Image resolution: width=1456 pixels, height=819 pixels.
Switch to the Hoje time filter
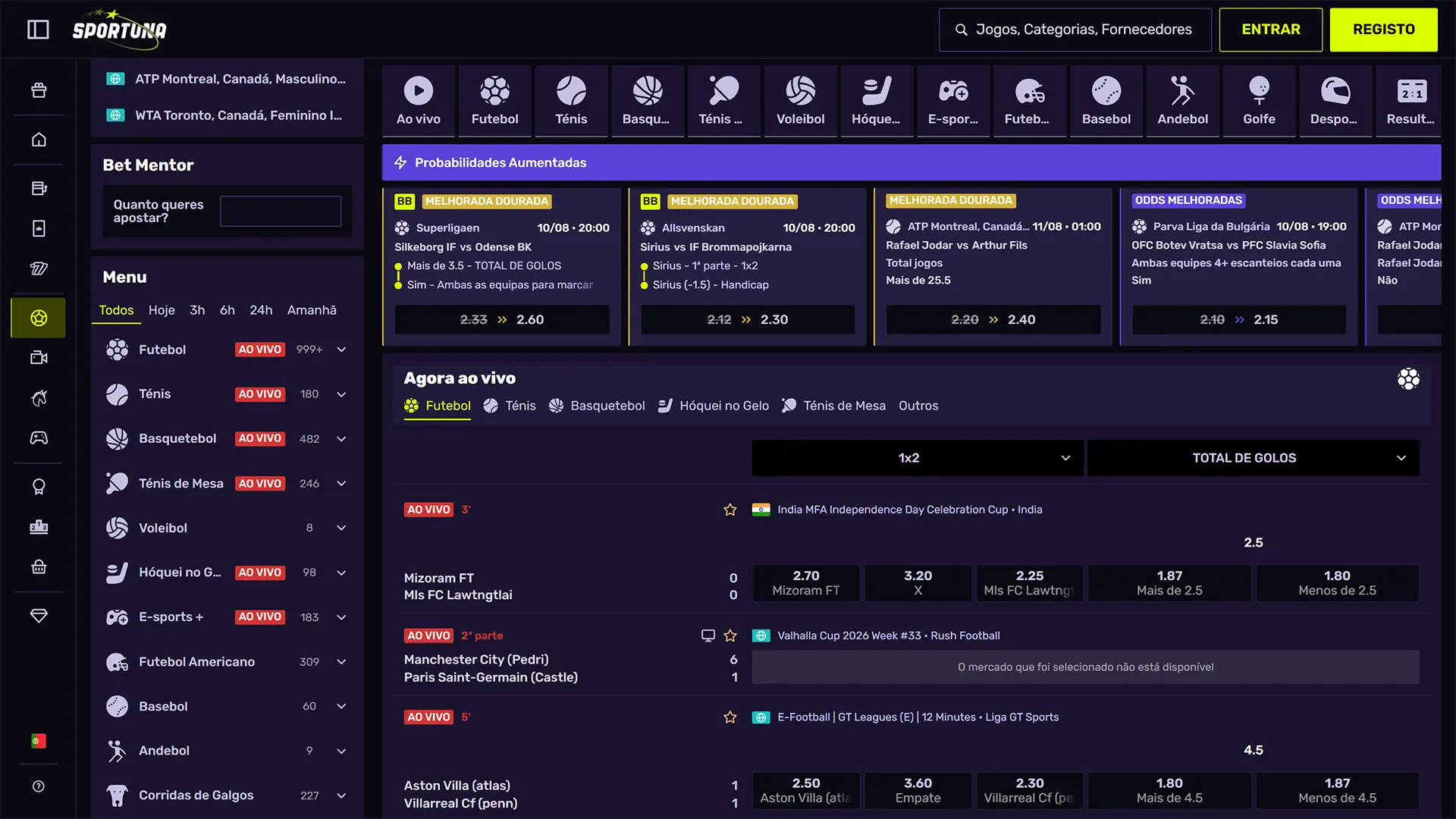[162, 310]
